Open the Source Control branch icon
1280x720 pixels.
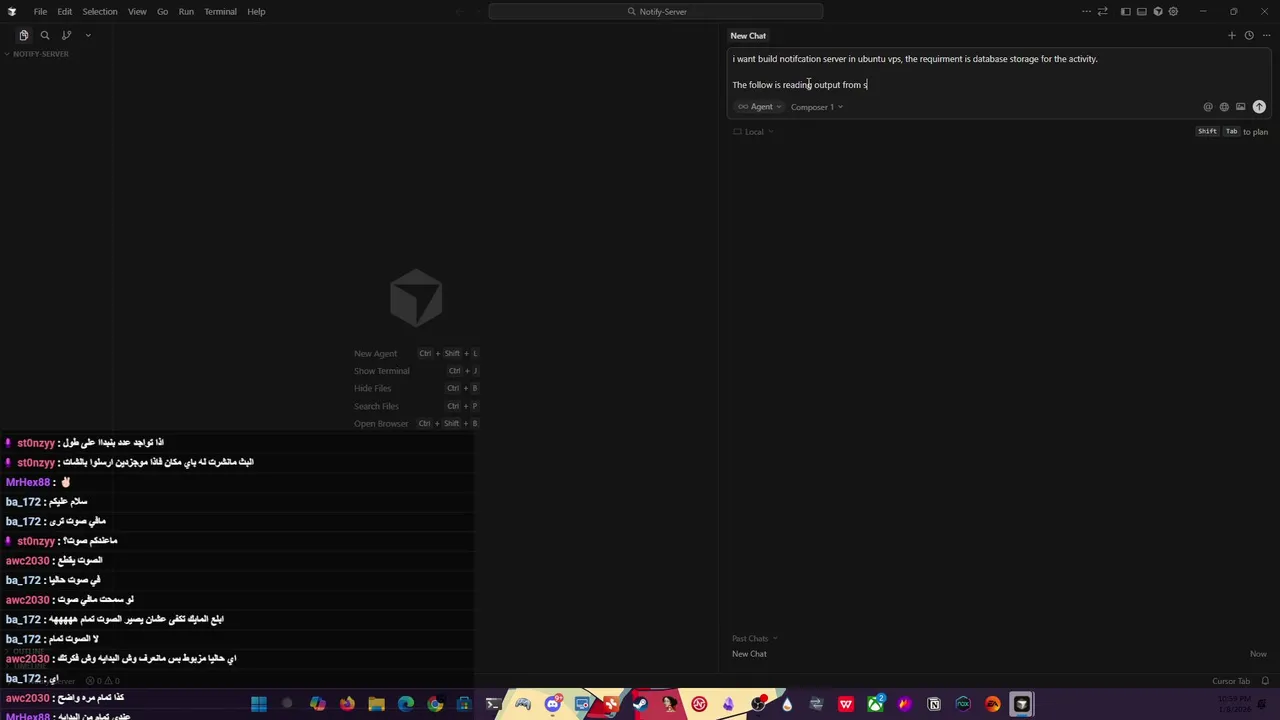(66, 35)
